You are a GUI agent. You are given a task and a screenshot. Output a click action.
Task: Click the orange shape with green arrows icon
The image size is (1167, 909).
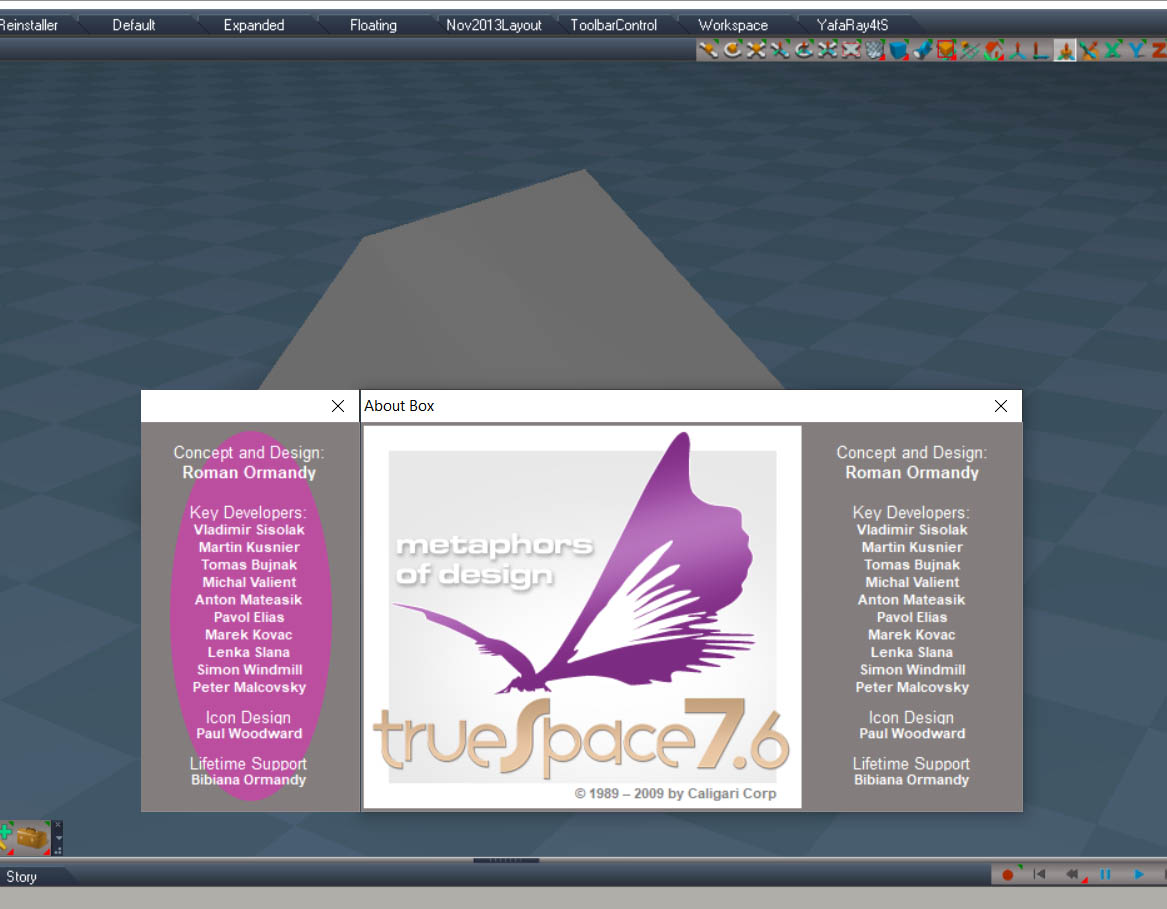(994, 50)
